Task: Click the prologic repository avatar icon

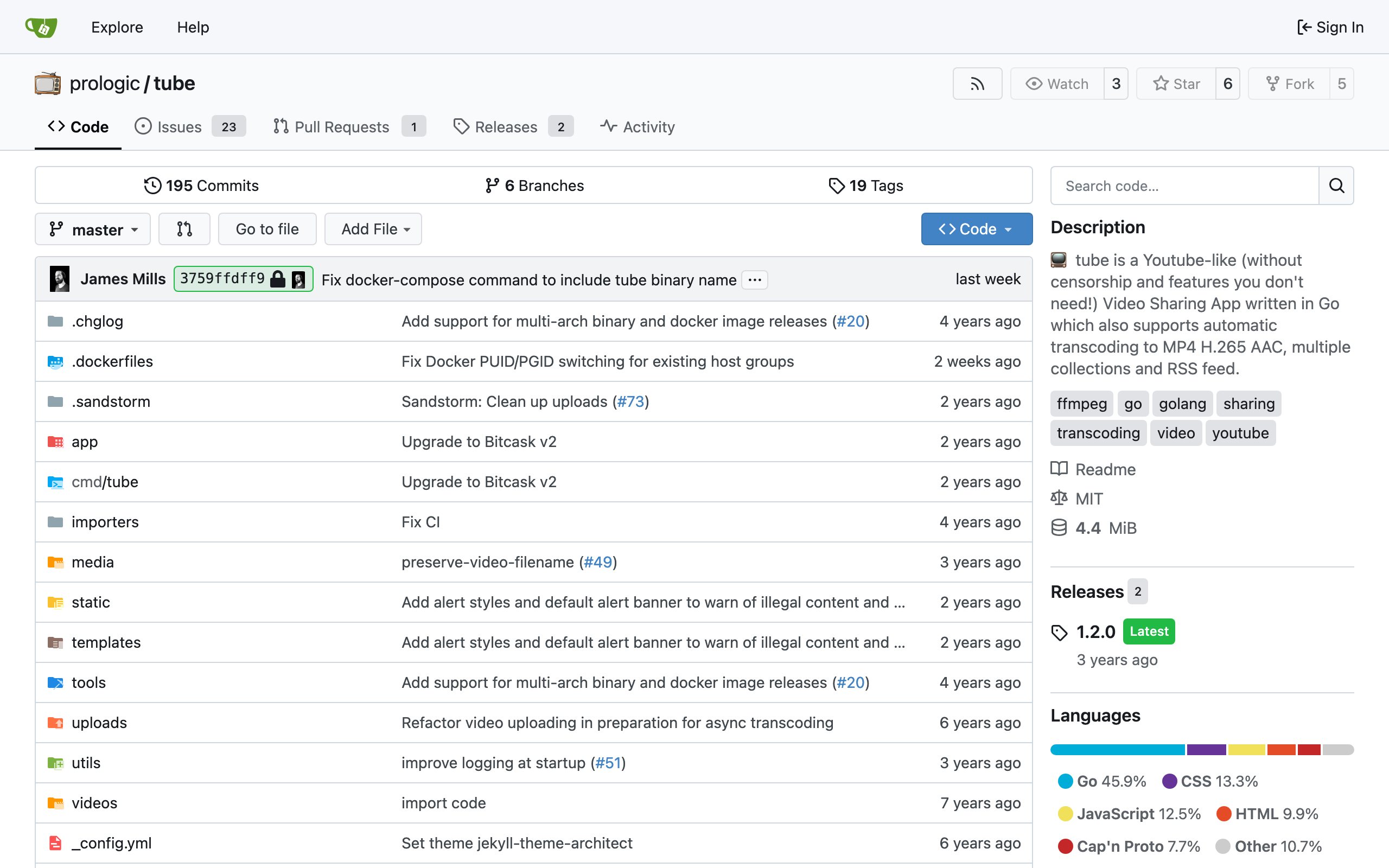Action: tap(48, 84)
